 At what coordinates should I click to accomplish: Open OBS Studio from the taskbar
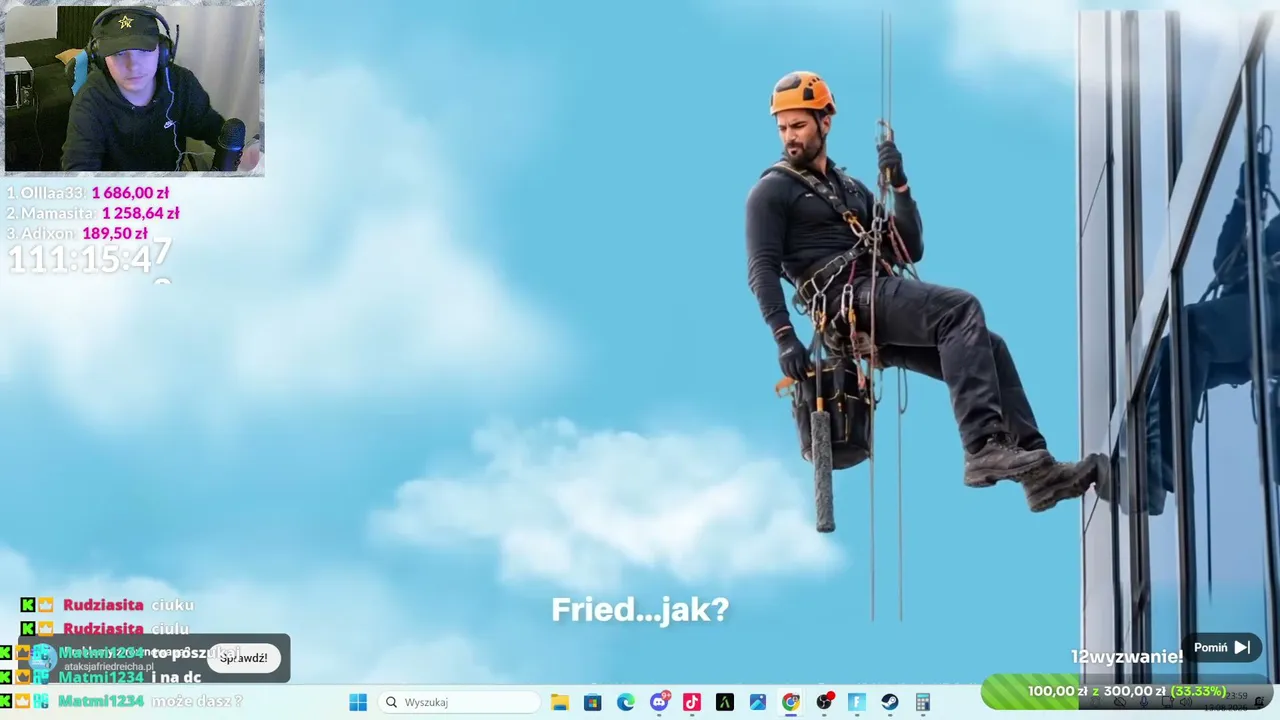click(824, 702)
